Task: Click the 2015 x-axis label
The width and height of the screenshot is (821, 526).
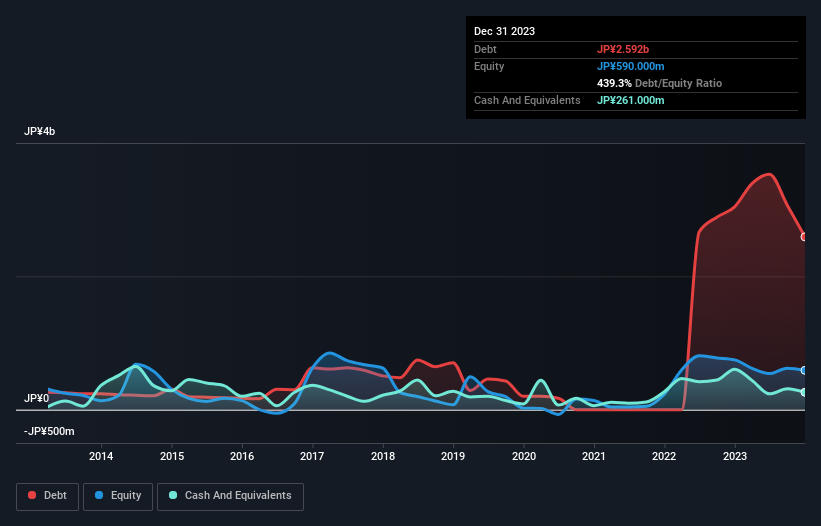Action: point(172,456)
